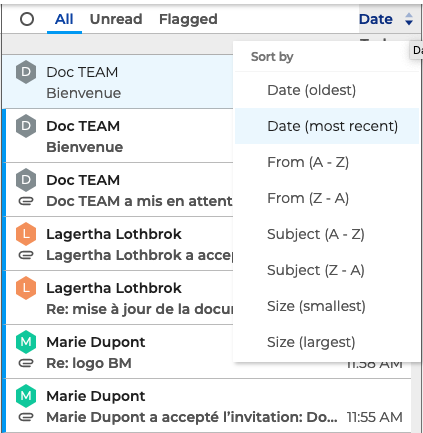Click Marie Dupont's green avatar on Re: logo BM
Screen dimensions: 423x433
[x=26, y=342]
